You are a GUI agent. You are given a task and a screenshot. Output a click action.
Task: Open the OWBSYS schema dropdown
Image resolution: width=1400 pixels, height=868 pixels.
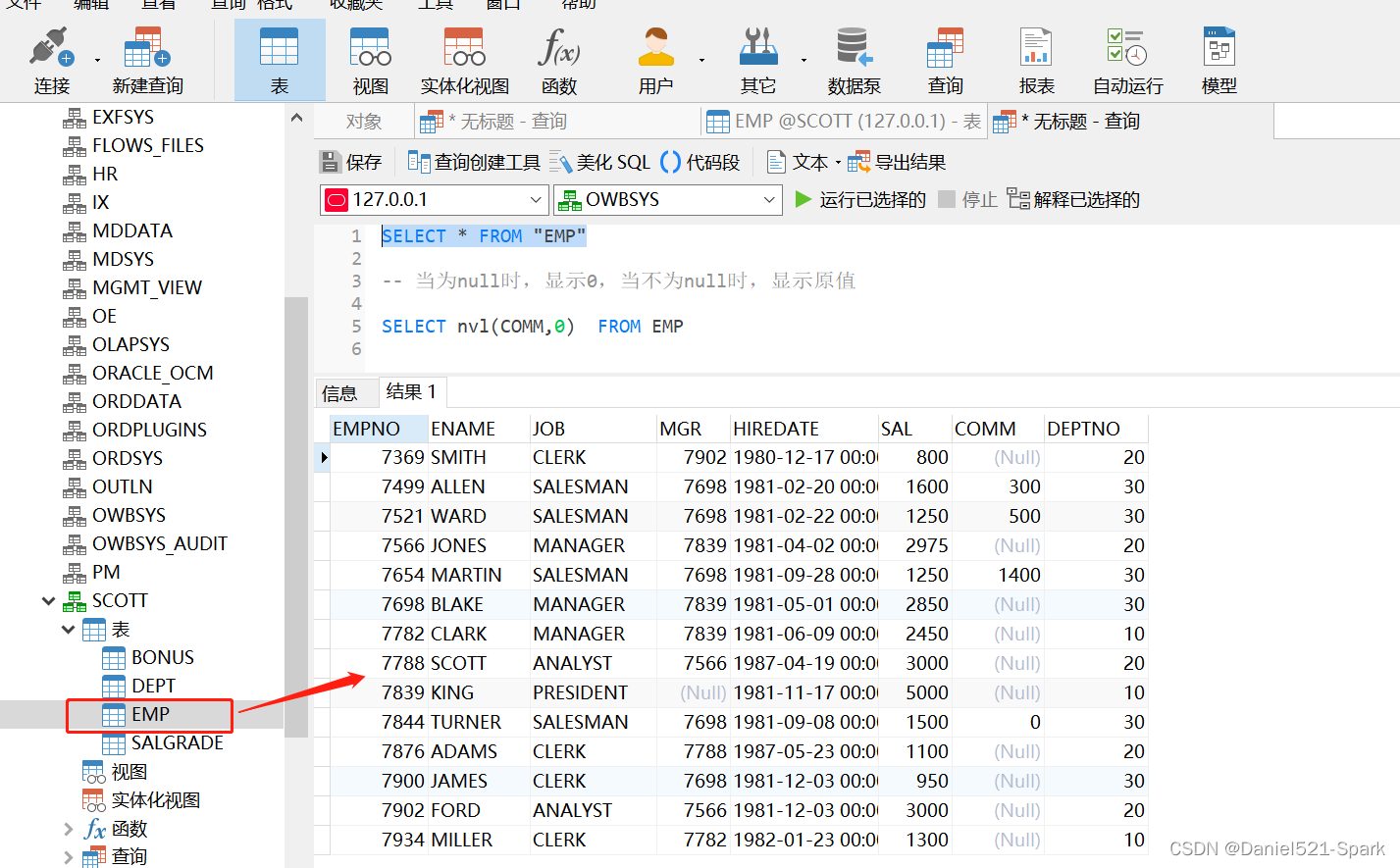[667, 200]
